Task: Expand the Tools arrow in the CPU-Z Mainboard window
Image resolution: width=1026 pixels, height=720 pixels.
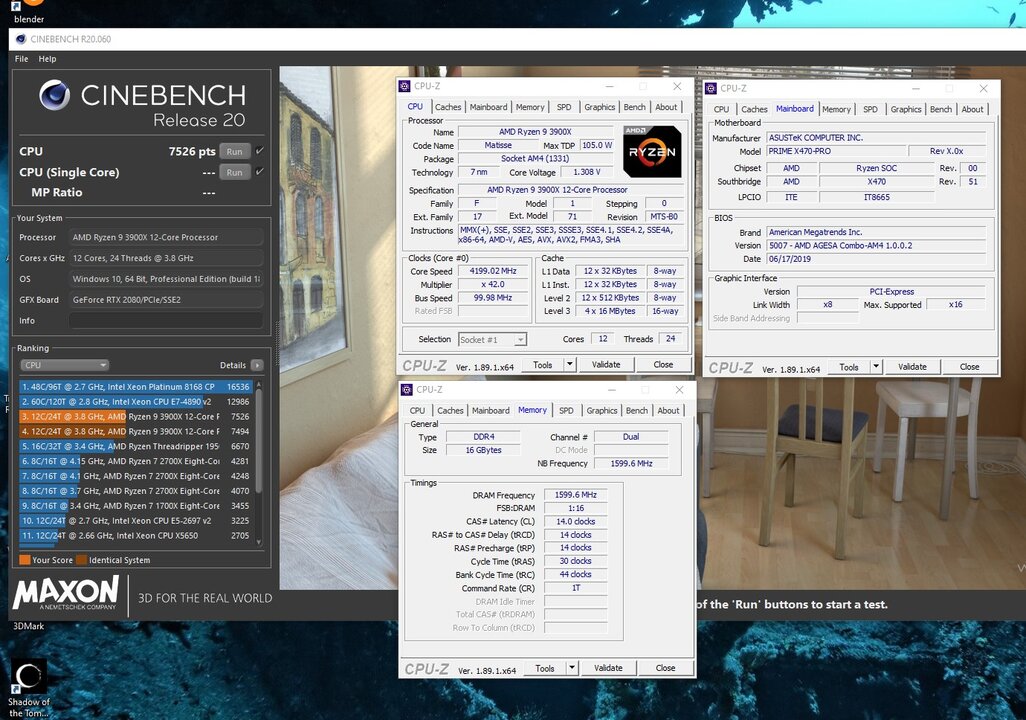Action: coord(876,367)
